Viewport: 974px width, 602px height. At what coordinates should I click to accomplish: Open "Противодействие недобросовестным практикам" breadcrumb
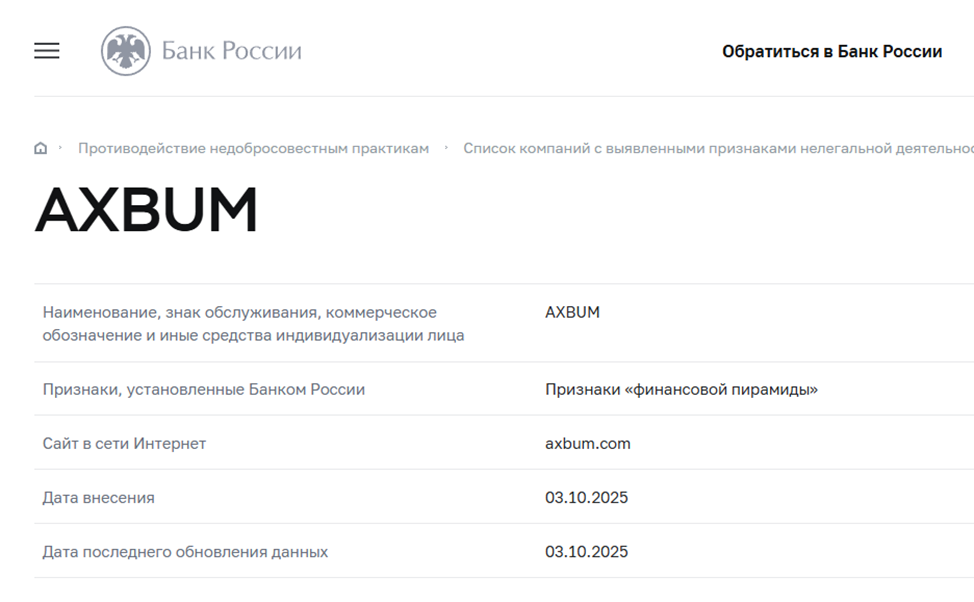pos(253,149)
